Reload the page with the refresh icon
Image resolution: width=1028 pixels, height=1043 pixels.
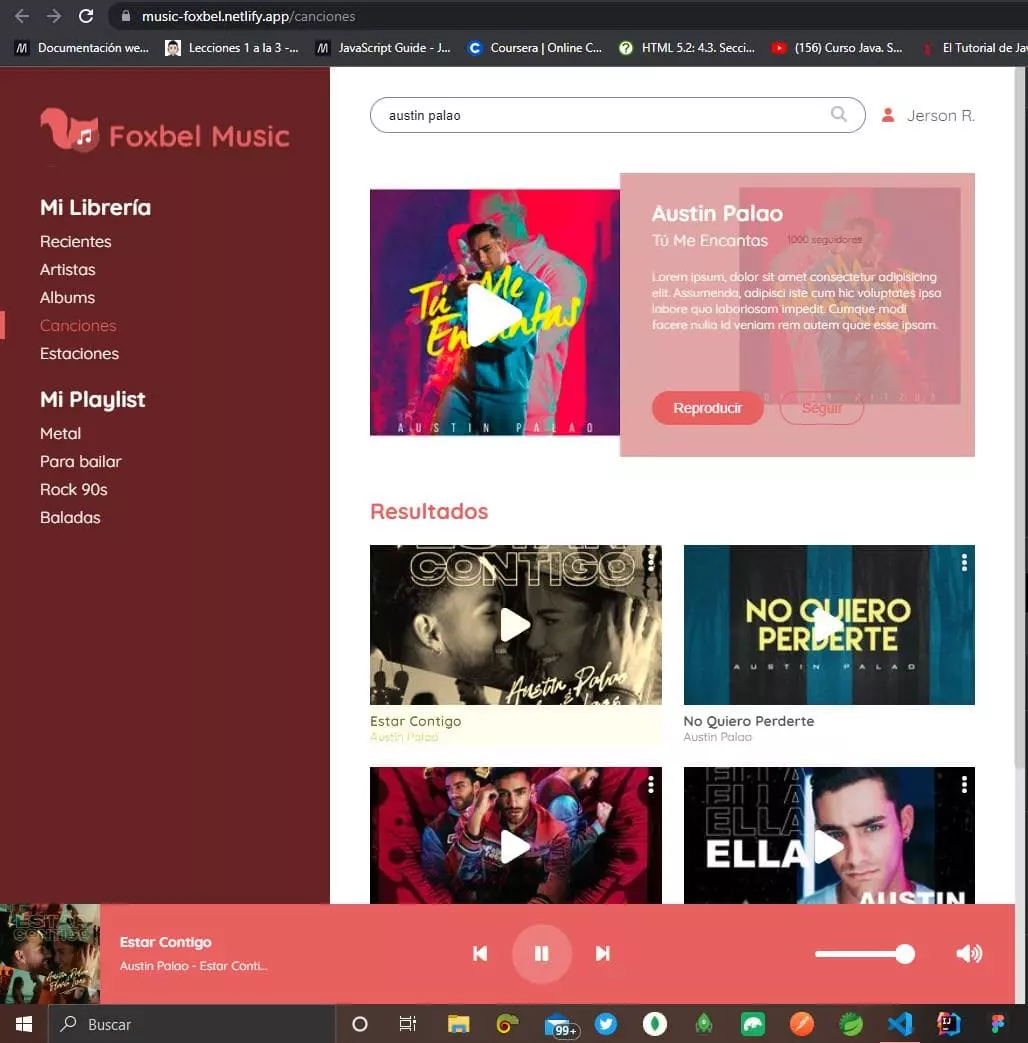pos(86,16)
